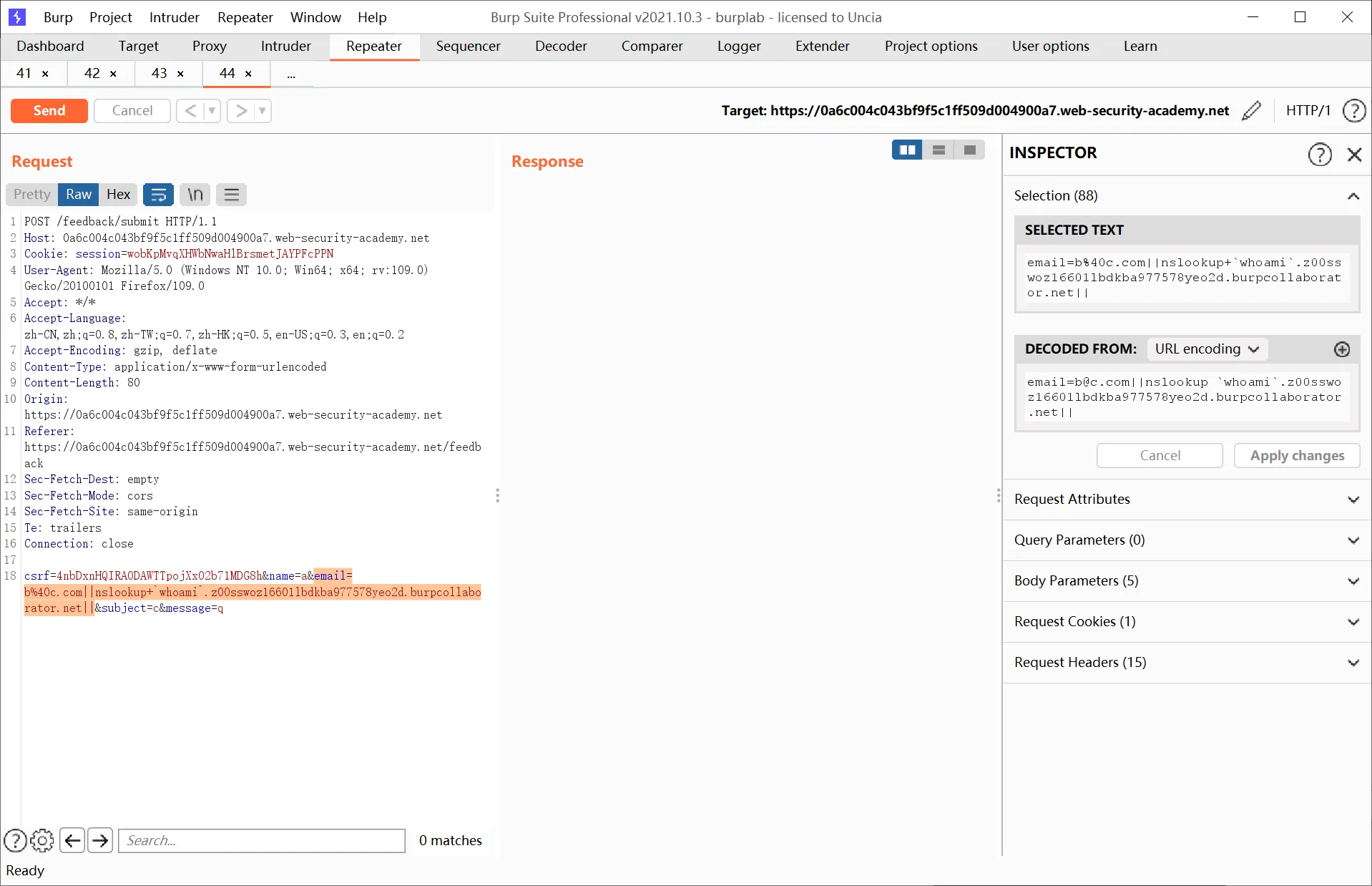
Task: Cancel Inspector decoding changes
Action: coord(1160,456)
